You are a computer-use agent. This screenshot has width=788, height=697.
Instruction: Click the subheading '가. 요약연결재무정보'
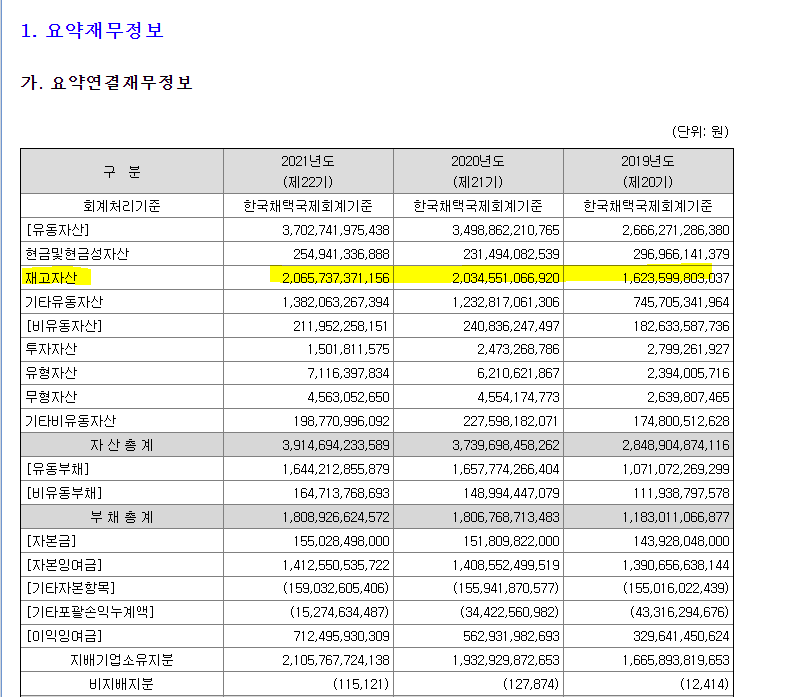[x=107, y=82]
